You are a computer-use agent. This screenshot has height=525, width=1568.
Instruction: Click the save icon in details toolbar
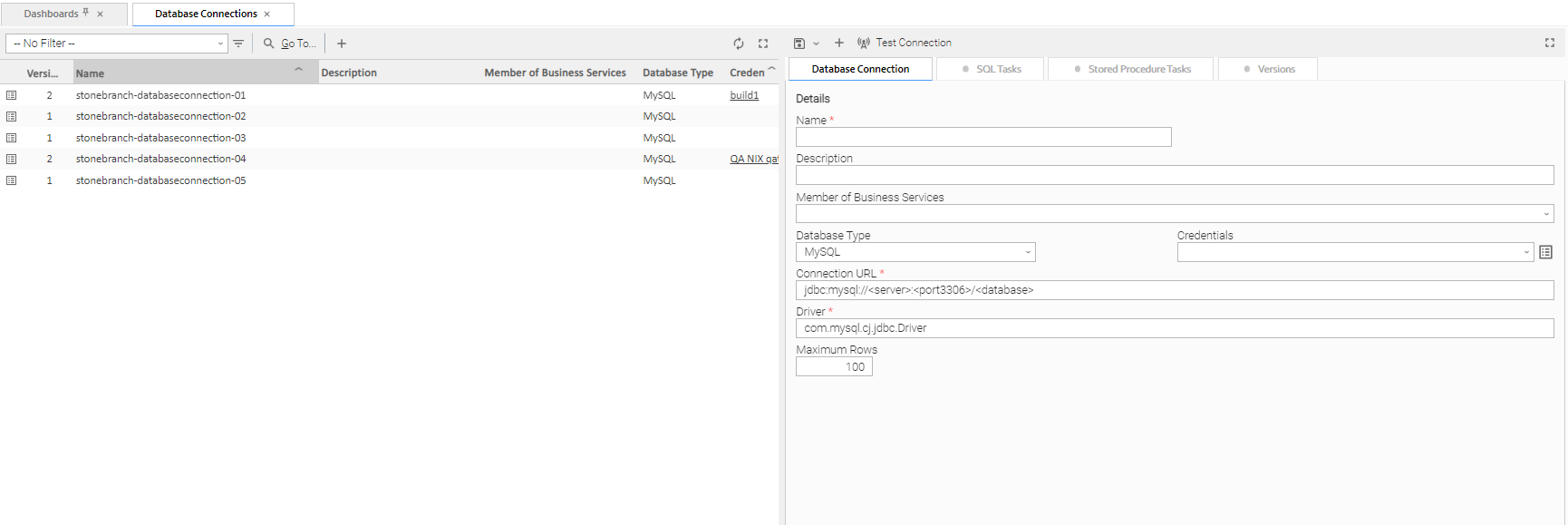[799, 44]
